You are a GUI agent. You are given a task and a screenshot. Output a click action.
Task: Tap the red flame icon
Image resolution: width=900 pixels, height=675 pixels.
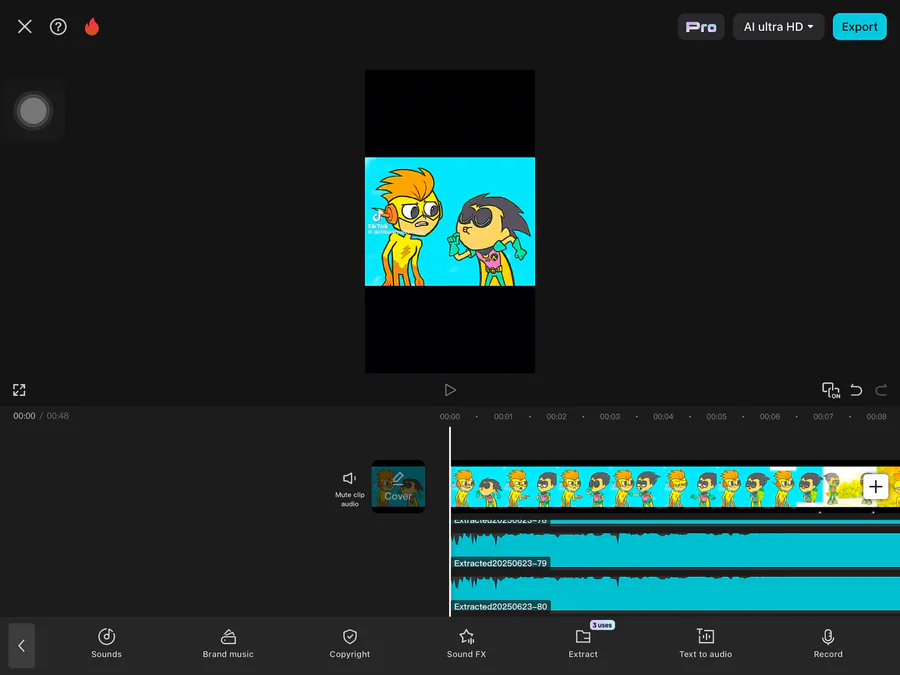pos(92,26)
